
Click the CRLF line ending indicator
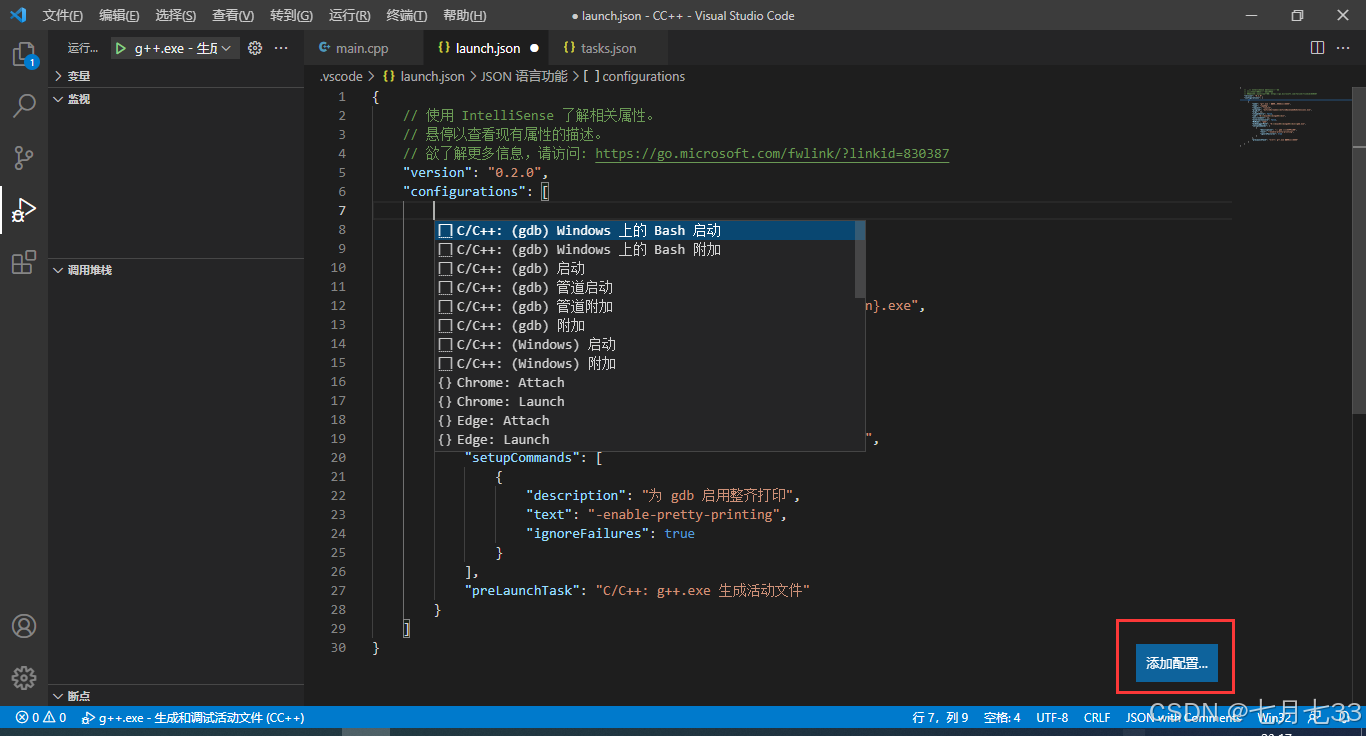pyautogui.click(x=1097, y=717)
